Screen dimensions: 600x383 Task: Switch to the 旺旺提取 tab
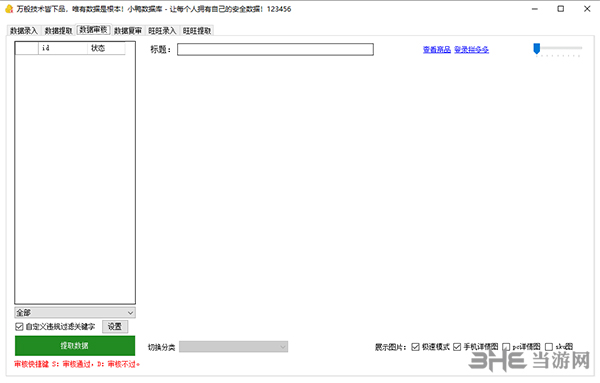point(197,31)
